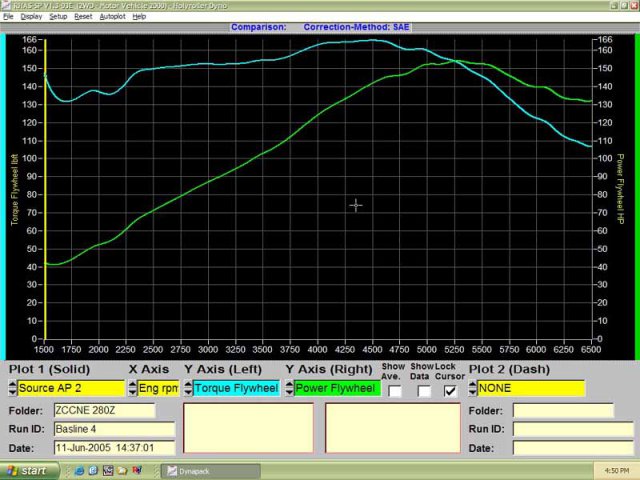Click the Windows Start button

27,470
